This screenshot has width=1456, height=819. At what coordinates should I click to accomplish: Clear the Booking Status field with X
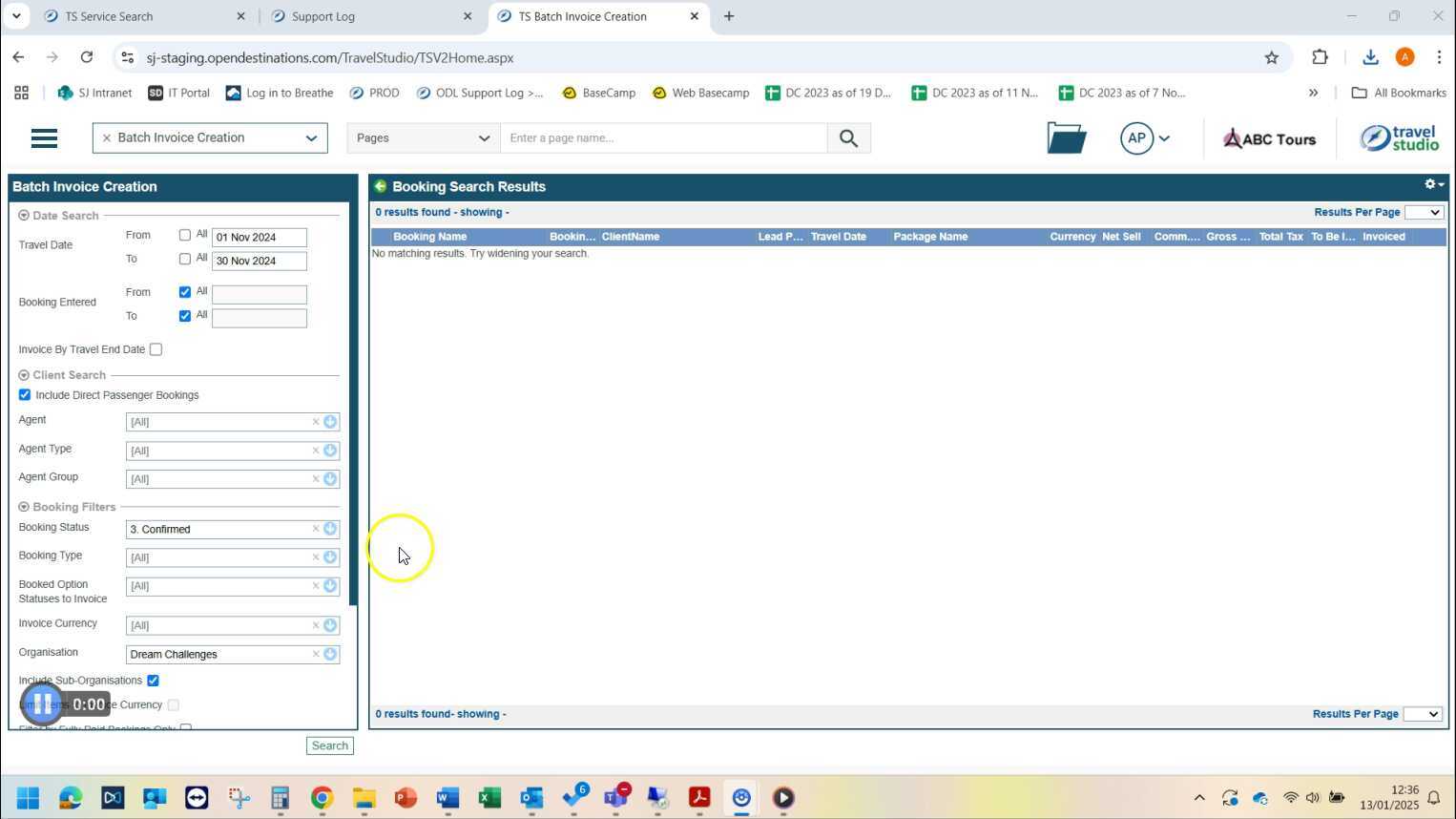pos(316,529)
